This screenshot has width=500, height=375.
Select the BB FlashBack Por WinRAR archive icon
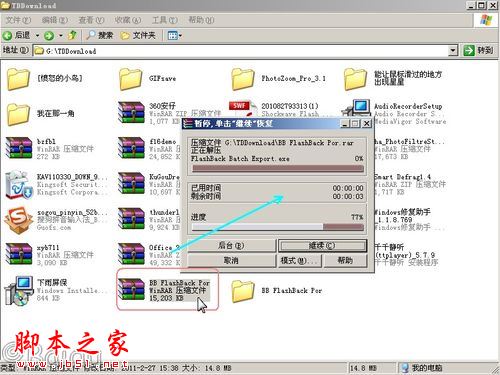[131, 289]
